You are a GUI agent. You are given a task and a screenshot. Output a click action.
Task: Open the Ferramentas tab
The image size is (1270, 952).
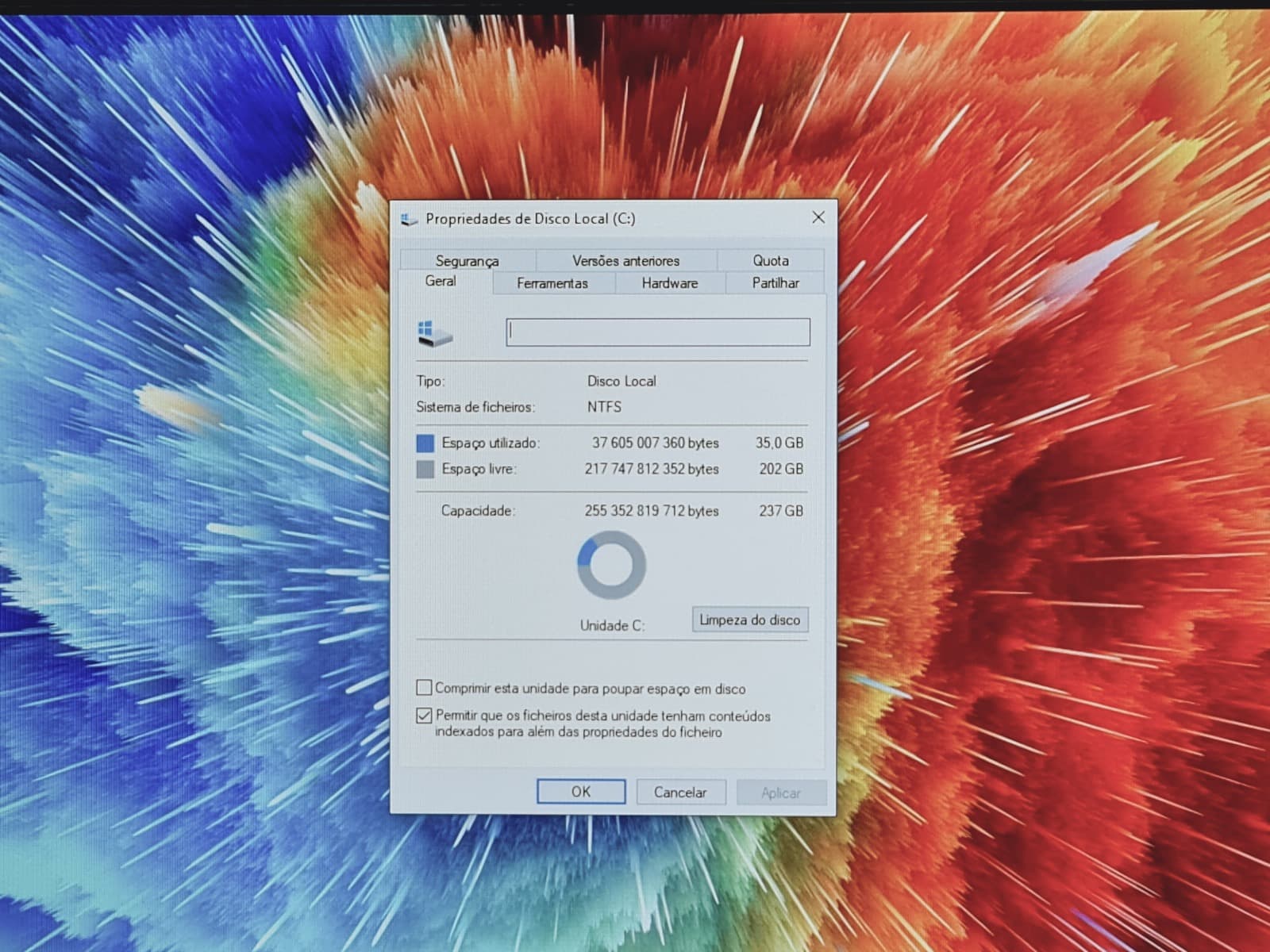[552, 283]
